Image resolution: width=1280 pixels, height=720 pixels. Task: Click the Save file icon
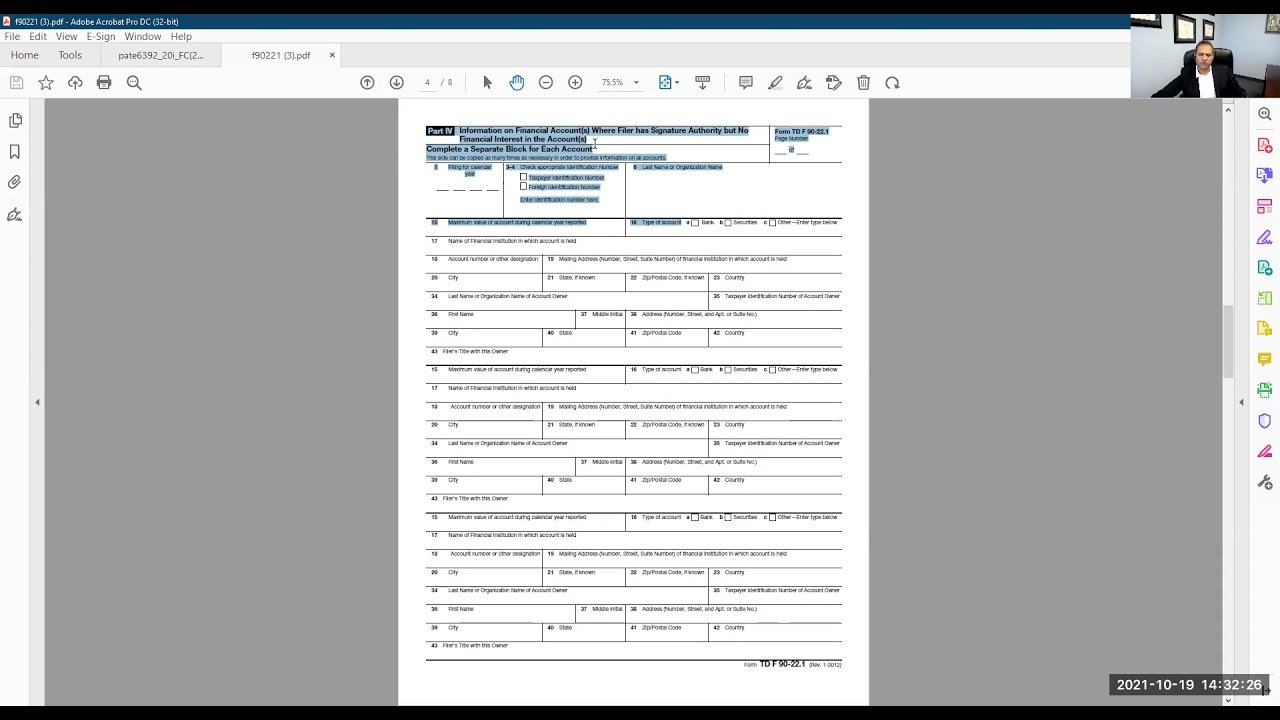point(16,83)
